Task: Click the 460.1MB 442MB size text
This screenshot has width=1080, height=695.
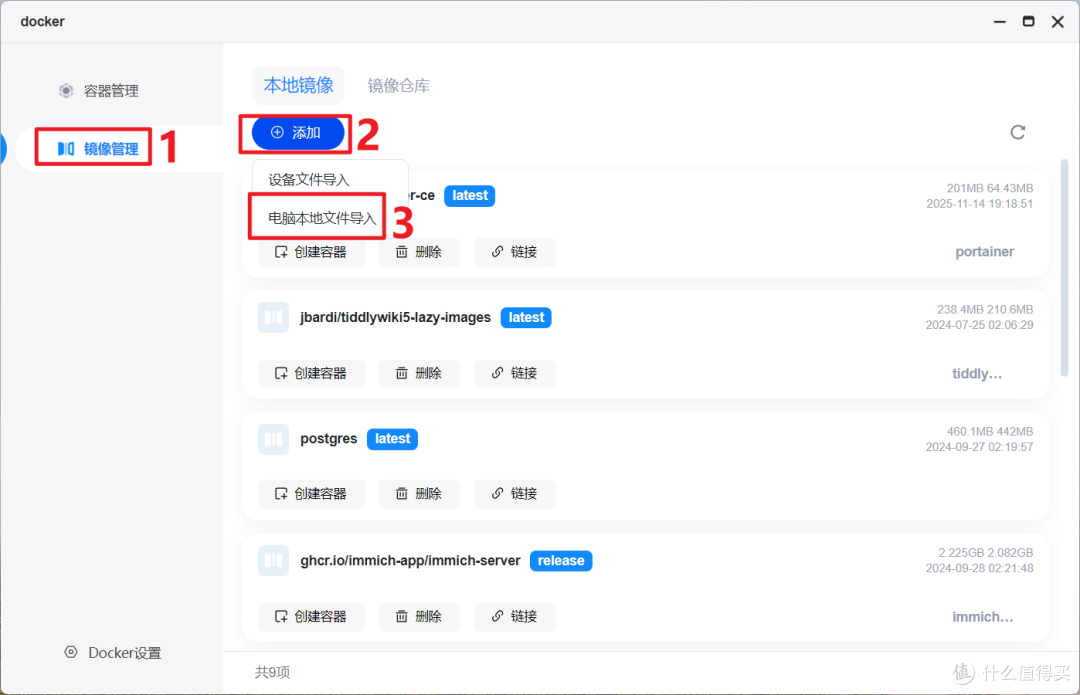Action: click(x=990, y=431)
